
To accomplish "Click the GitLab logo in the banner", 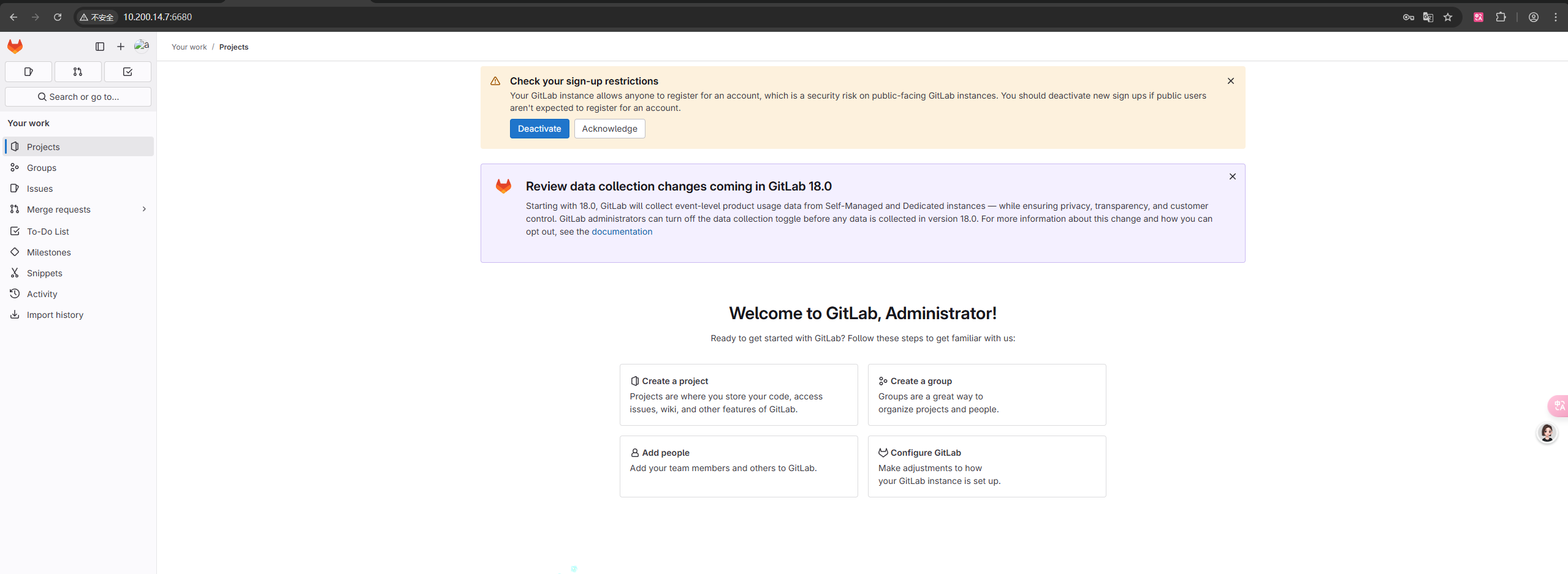I will [503, 186].
